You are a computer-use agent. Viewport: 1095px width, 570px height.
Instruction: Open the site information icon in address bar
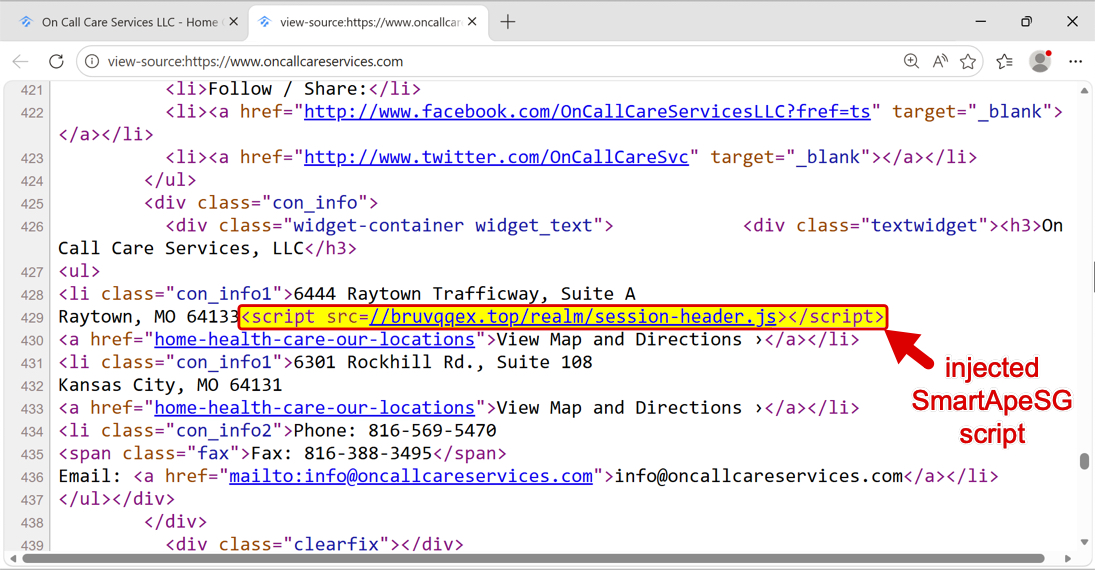coord(92,61)
